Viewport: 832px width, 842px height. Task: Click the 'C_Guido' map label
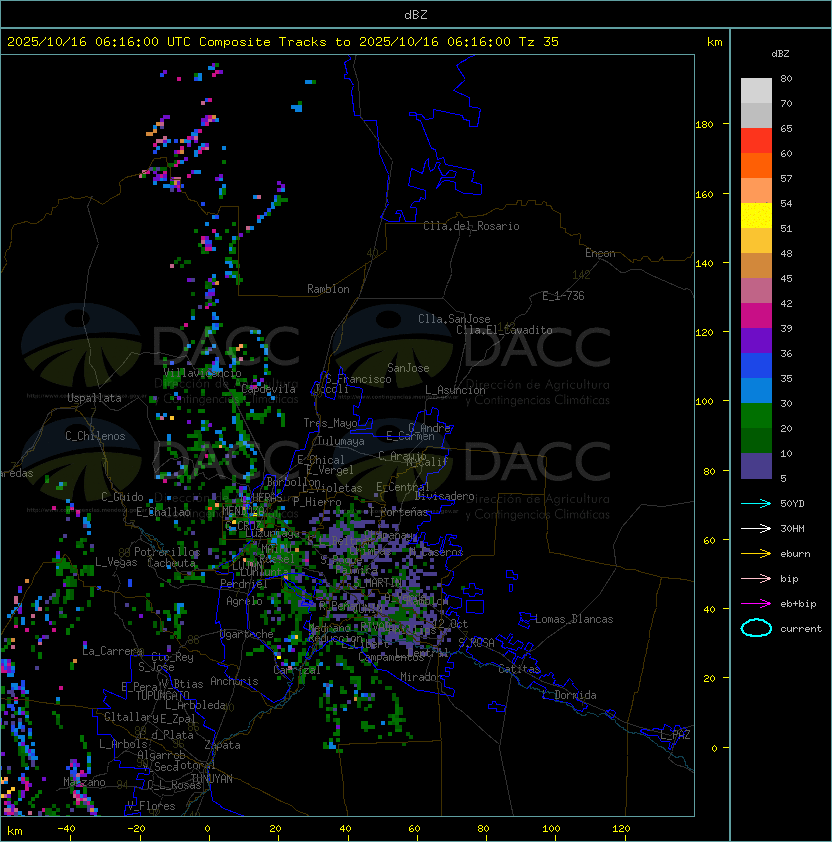coord(122,497)
